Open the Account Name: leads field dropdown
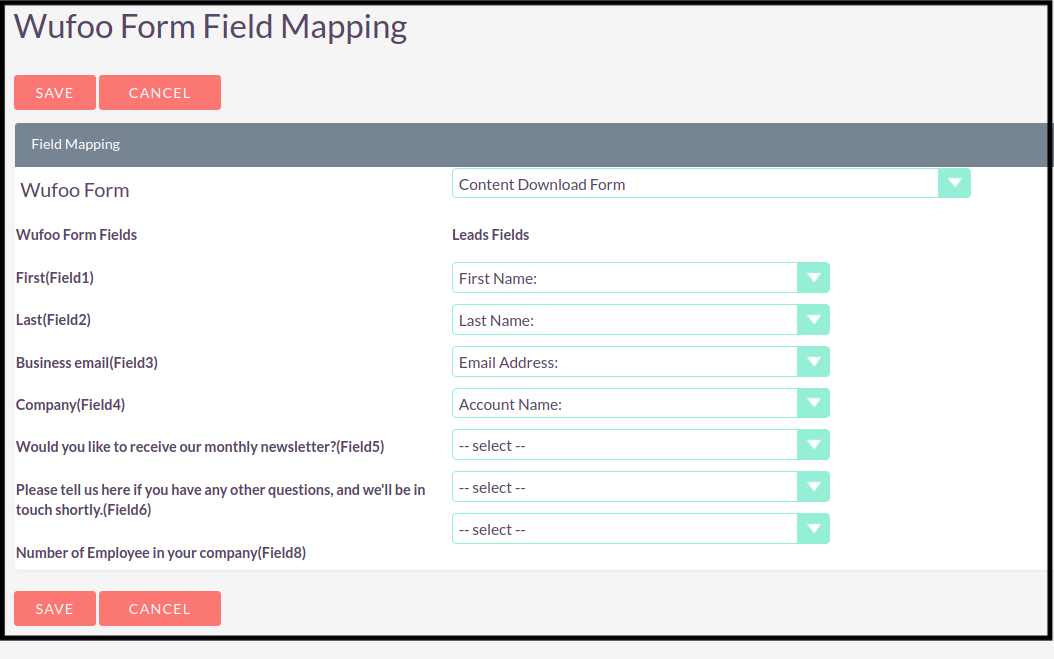Image resolution: width=1054 pixels, height=659 pixels. point(641,403)
